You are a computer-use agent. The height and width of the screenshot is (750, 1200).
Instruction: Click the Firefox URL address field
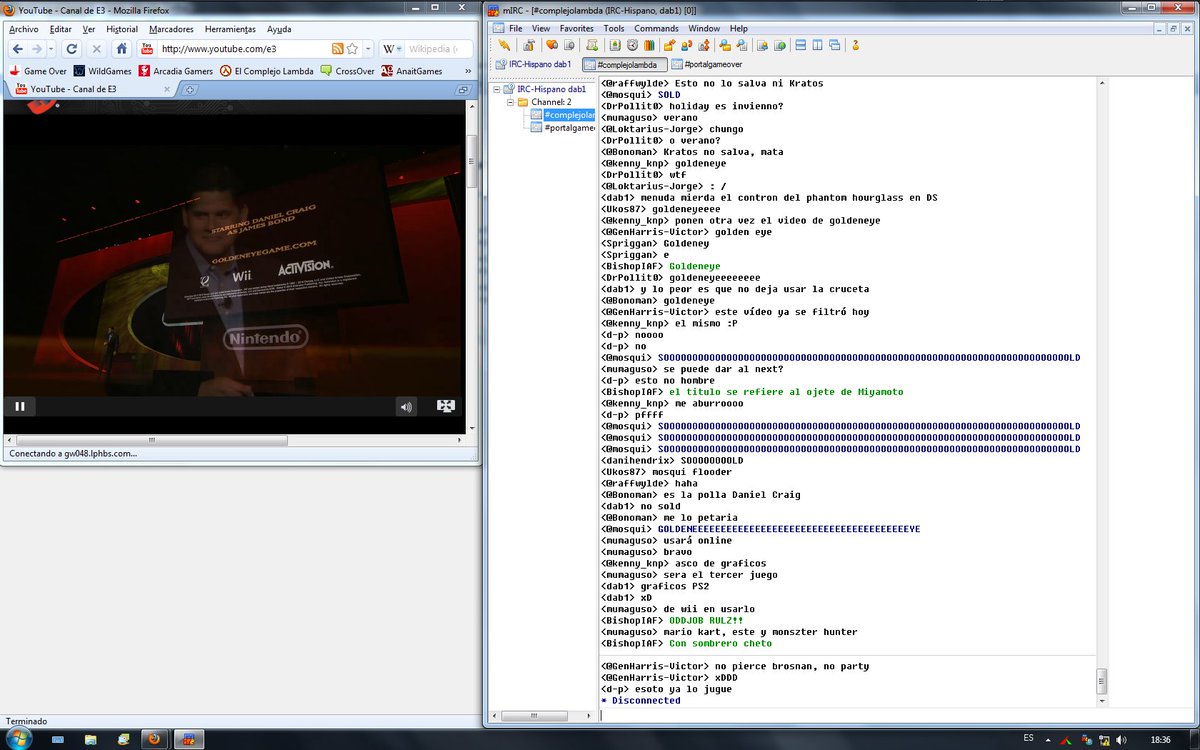(x=243, y=48)
